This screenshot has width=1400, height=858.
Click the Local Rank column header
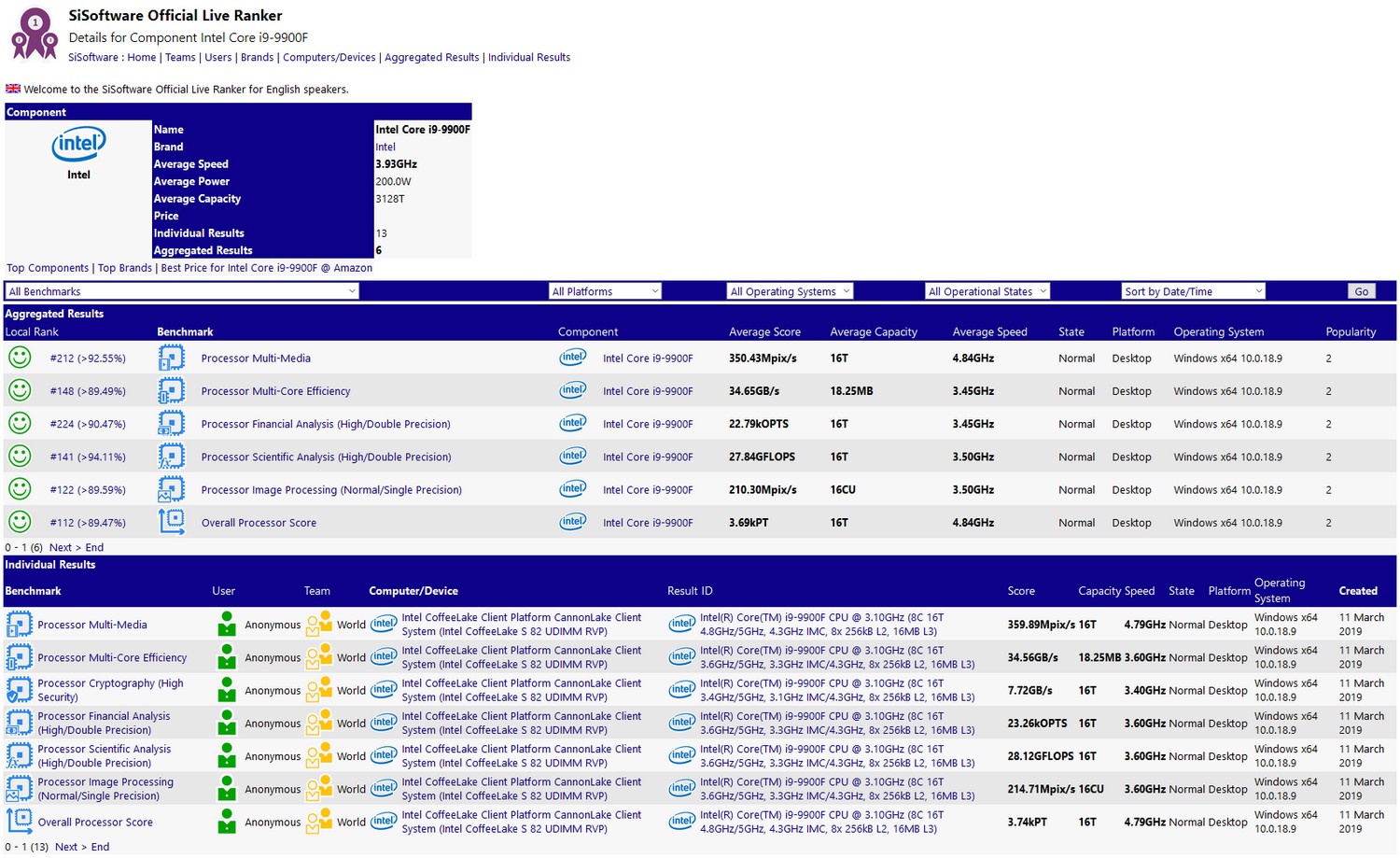32,331
